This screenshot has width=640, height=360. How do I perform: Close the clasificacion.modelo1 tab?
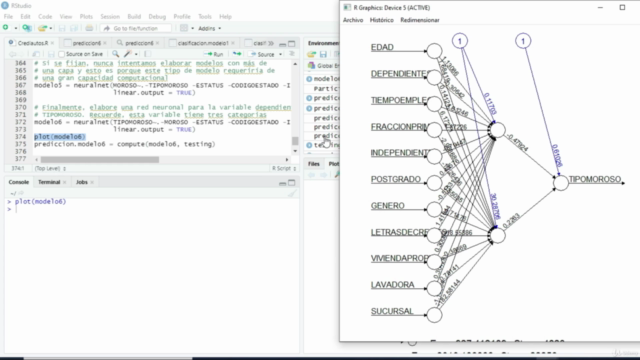233,43
